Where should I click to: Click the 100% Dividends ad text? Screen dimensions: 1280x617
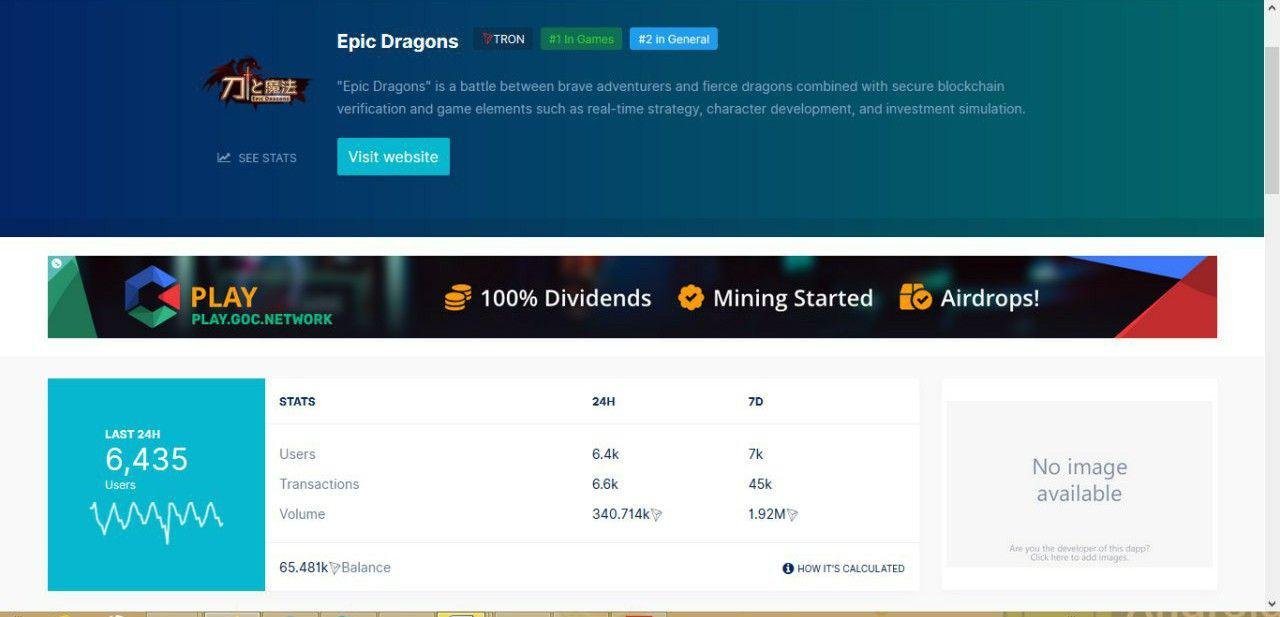click(566, 298)
